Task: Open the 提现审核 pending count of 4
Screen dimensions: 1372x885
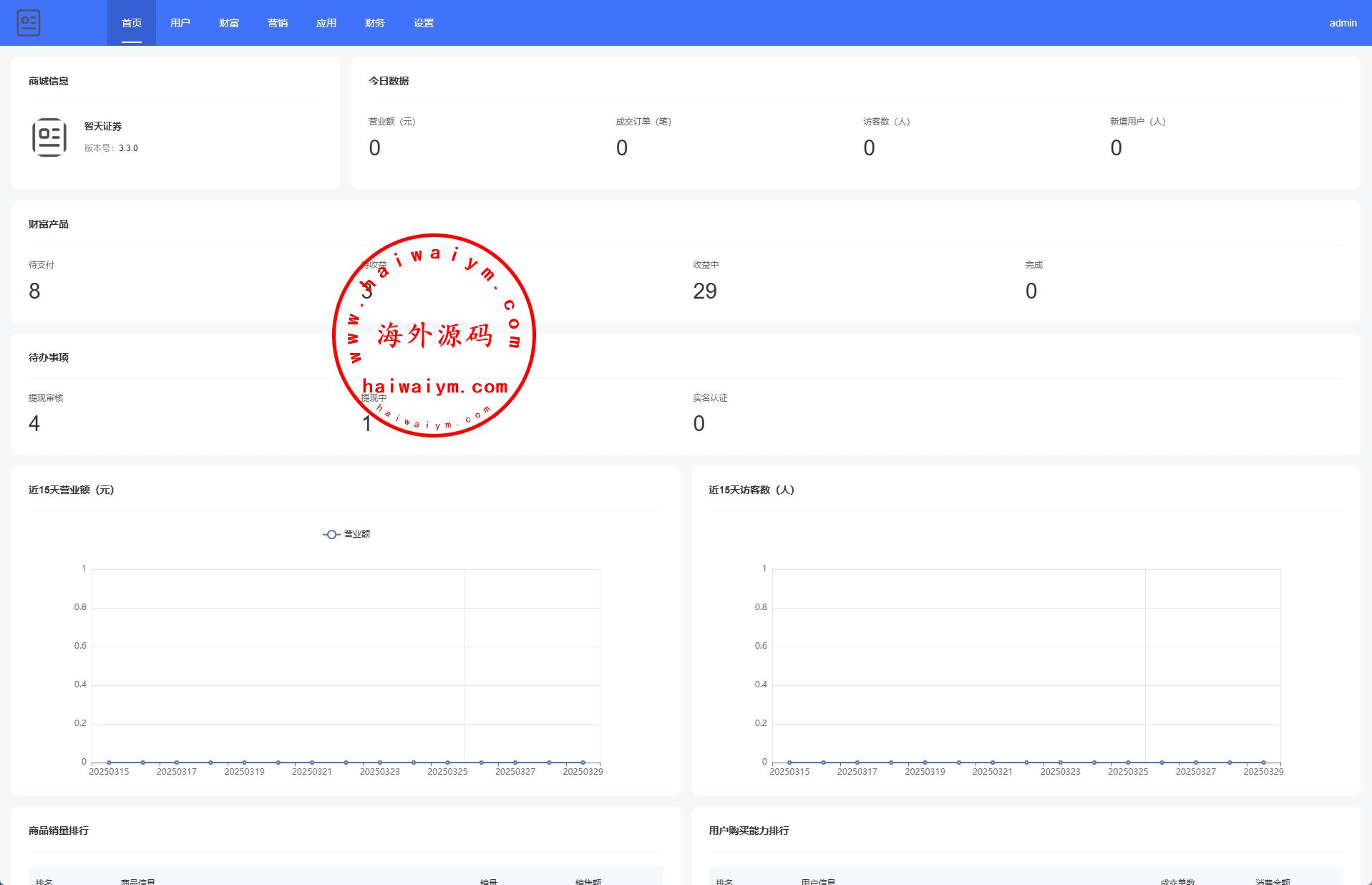Action: click(34, 424)
